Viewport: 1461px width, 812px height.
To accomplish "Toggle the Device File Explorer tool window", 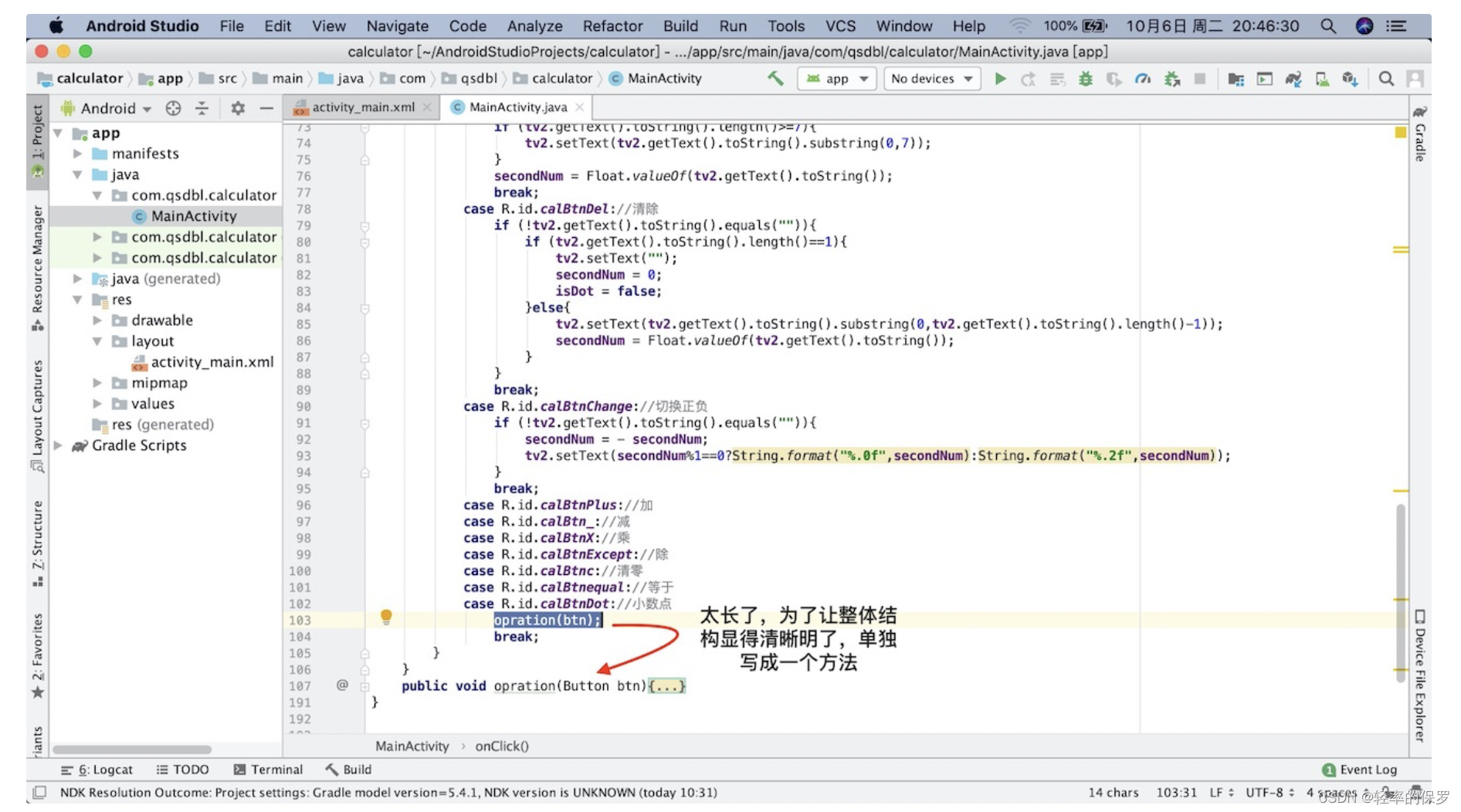I will (x=1419, y=675).
